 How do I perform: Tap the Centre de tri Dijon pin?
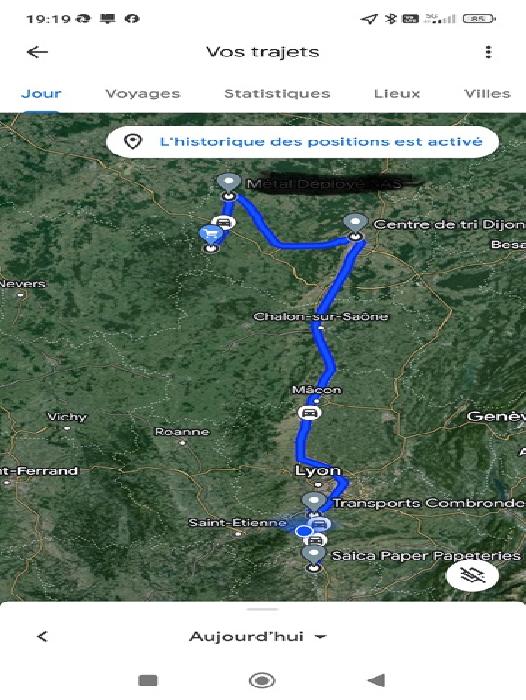click(x=355, y=225)
